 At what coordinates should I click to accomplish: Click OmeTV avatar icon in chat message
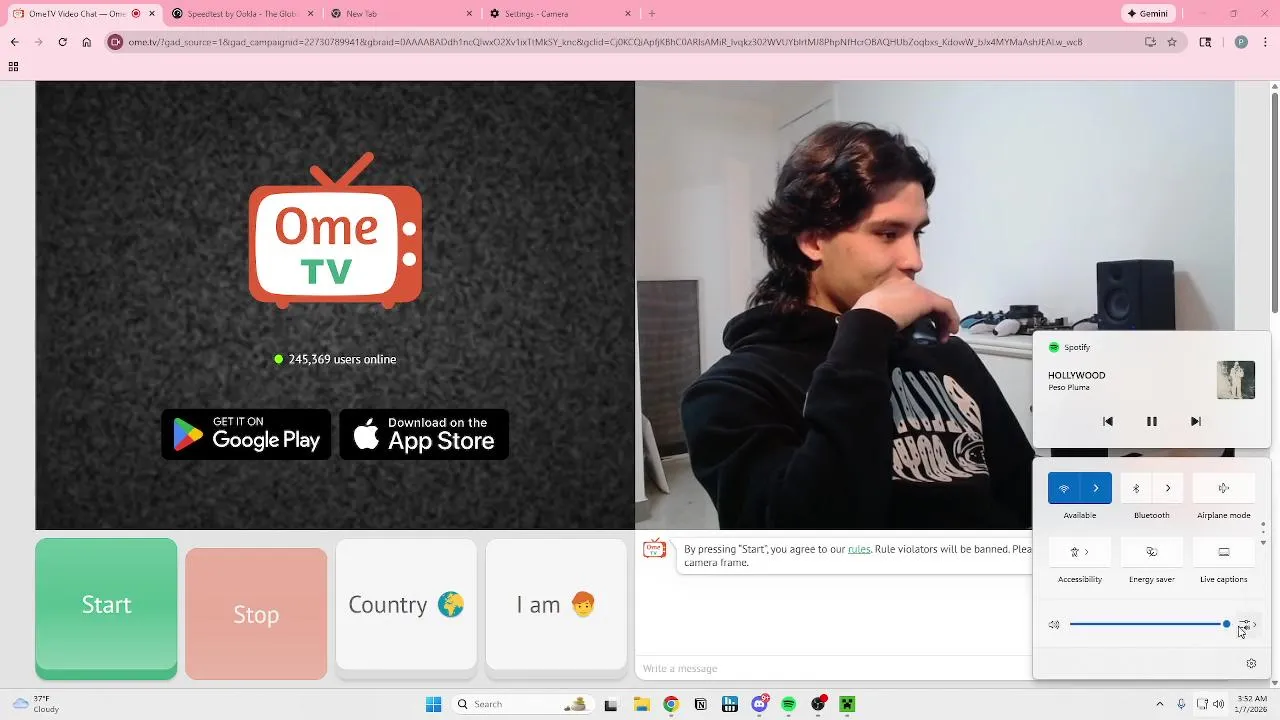click(x=654, y=549)
